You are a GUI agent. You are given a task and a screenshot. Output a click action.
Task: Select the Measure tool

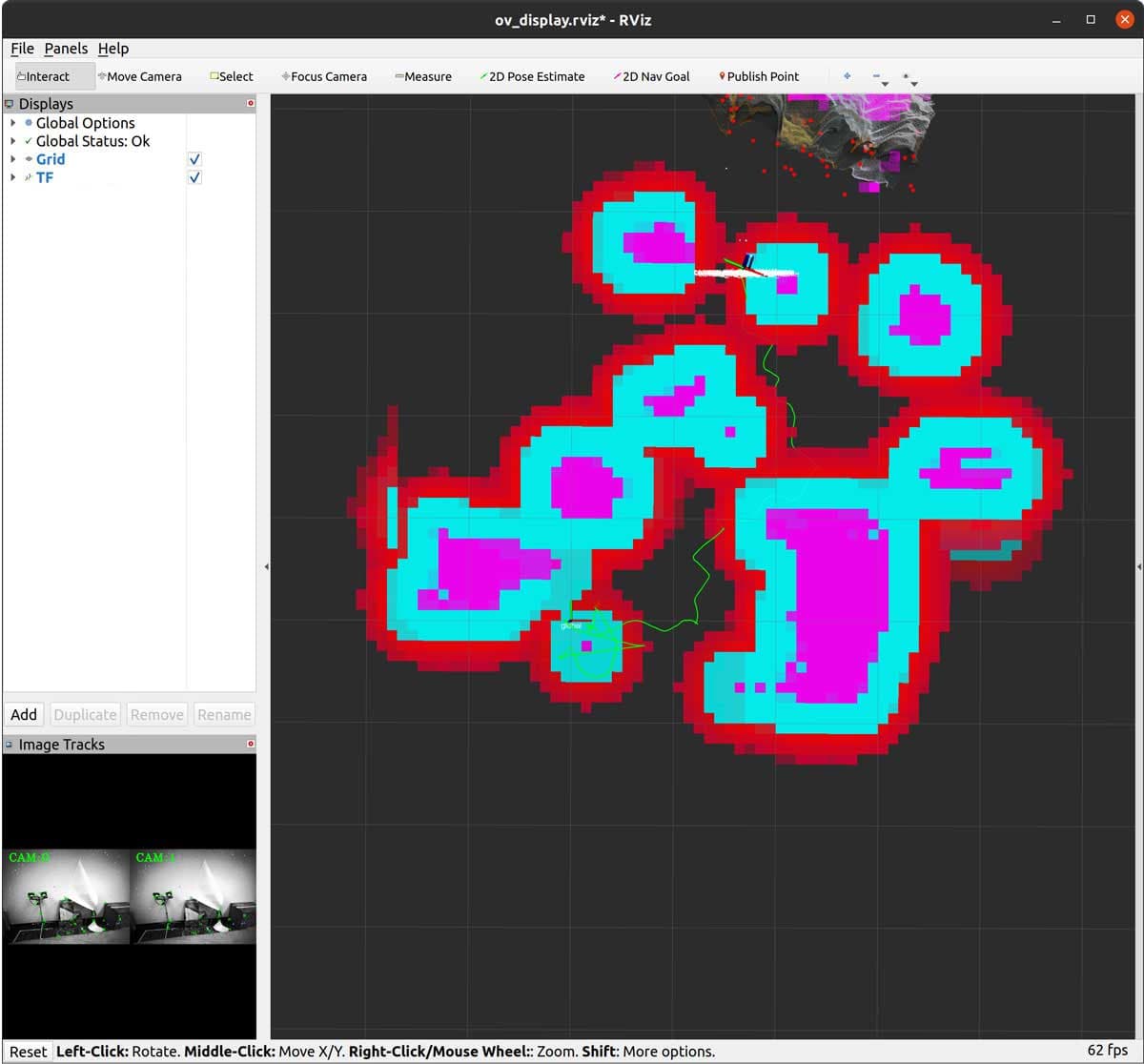(x=423, y=76)
